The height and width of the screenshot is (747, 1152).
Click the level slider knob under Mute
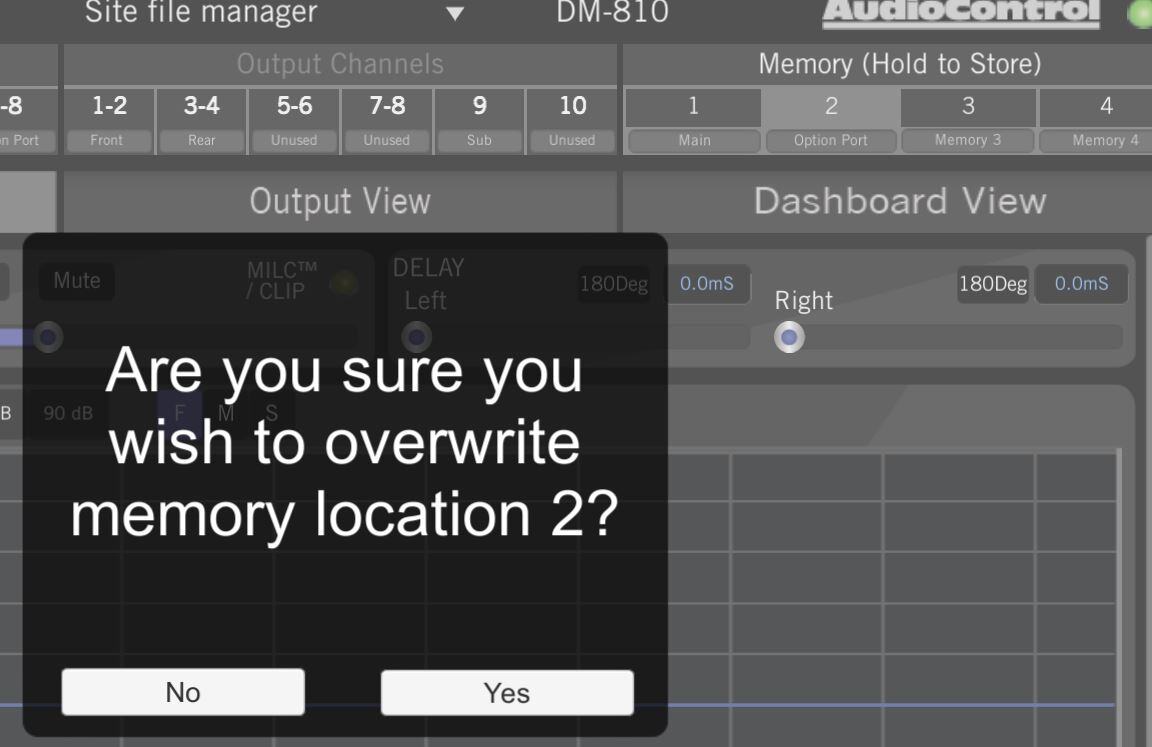pyautogui.click(x=48, y=337)
